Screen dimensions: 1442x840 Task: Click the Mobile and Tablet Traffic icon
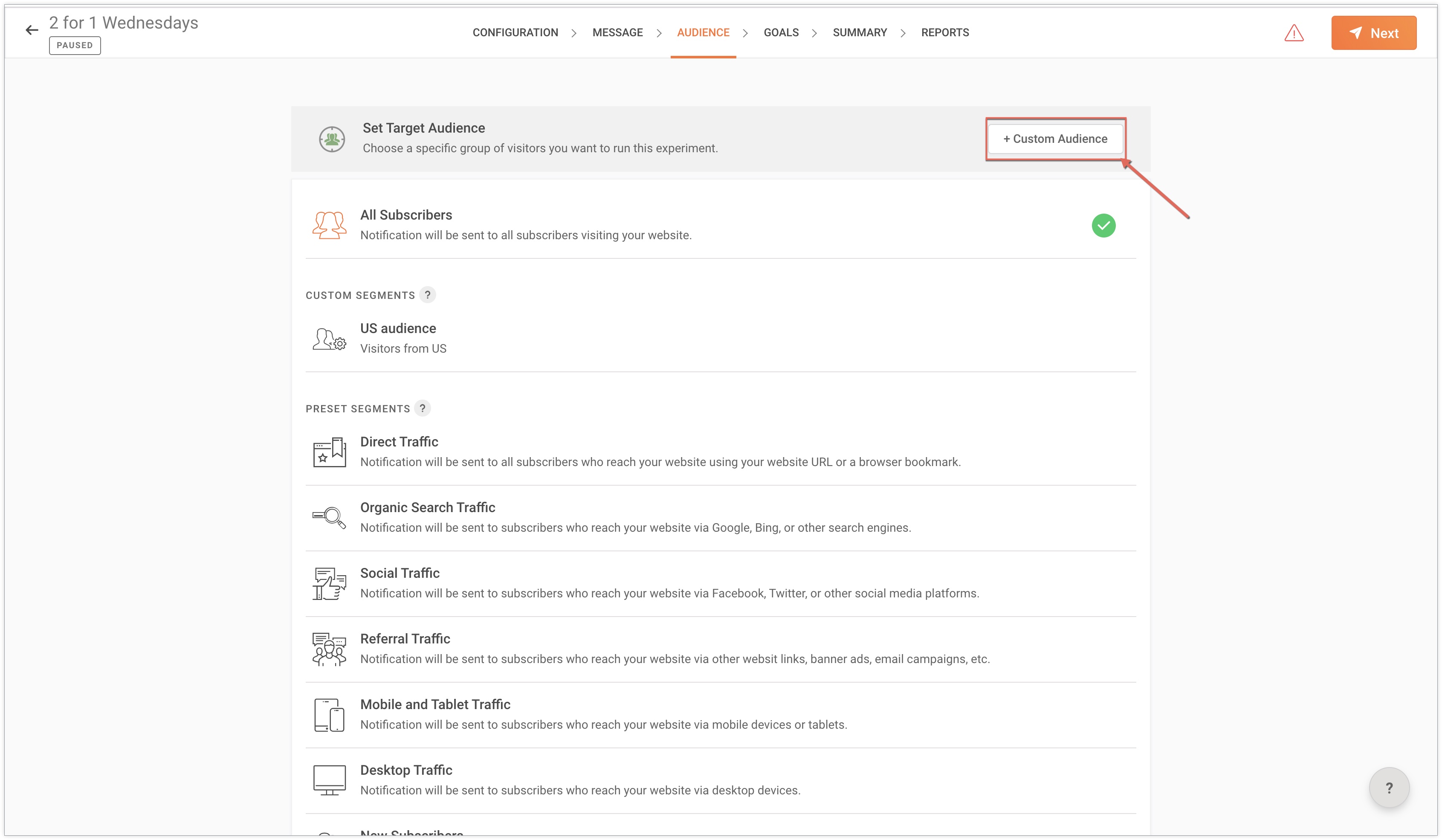click(x=329, y=715)
